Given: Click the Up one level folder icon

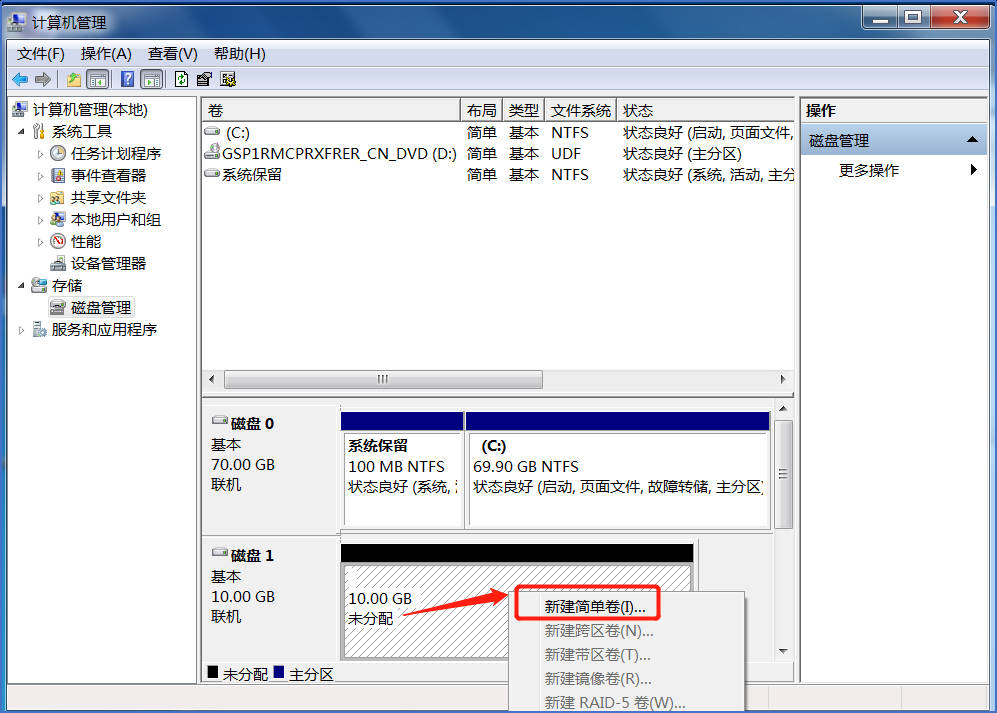Looking at the screenshot, I should point(74,80).
